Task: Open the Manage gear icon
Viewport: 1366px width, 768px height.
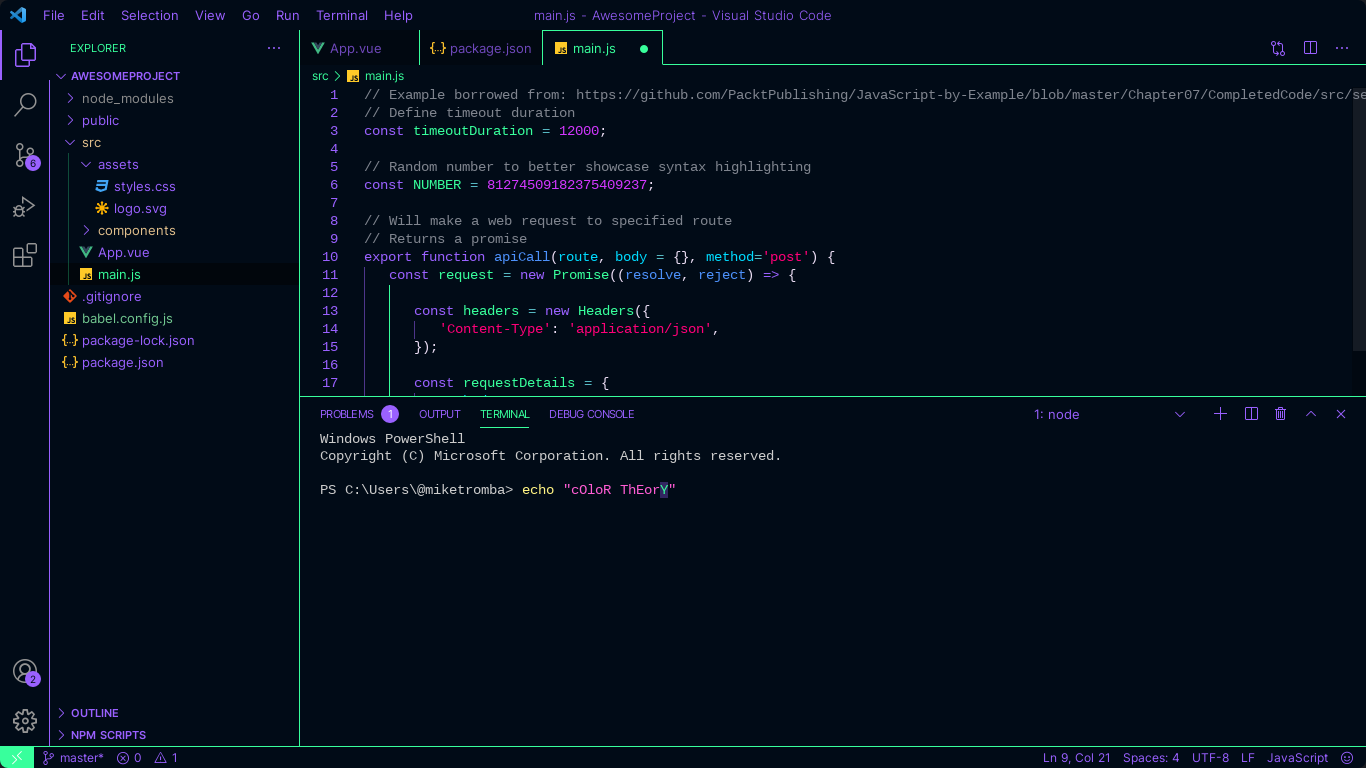Action: point(25,720)
